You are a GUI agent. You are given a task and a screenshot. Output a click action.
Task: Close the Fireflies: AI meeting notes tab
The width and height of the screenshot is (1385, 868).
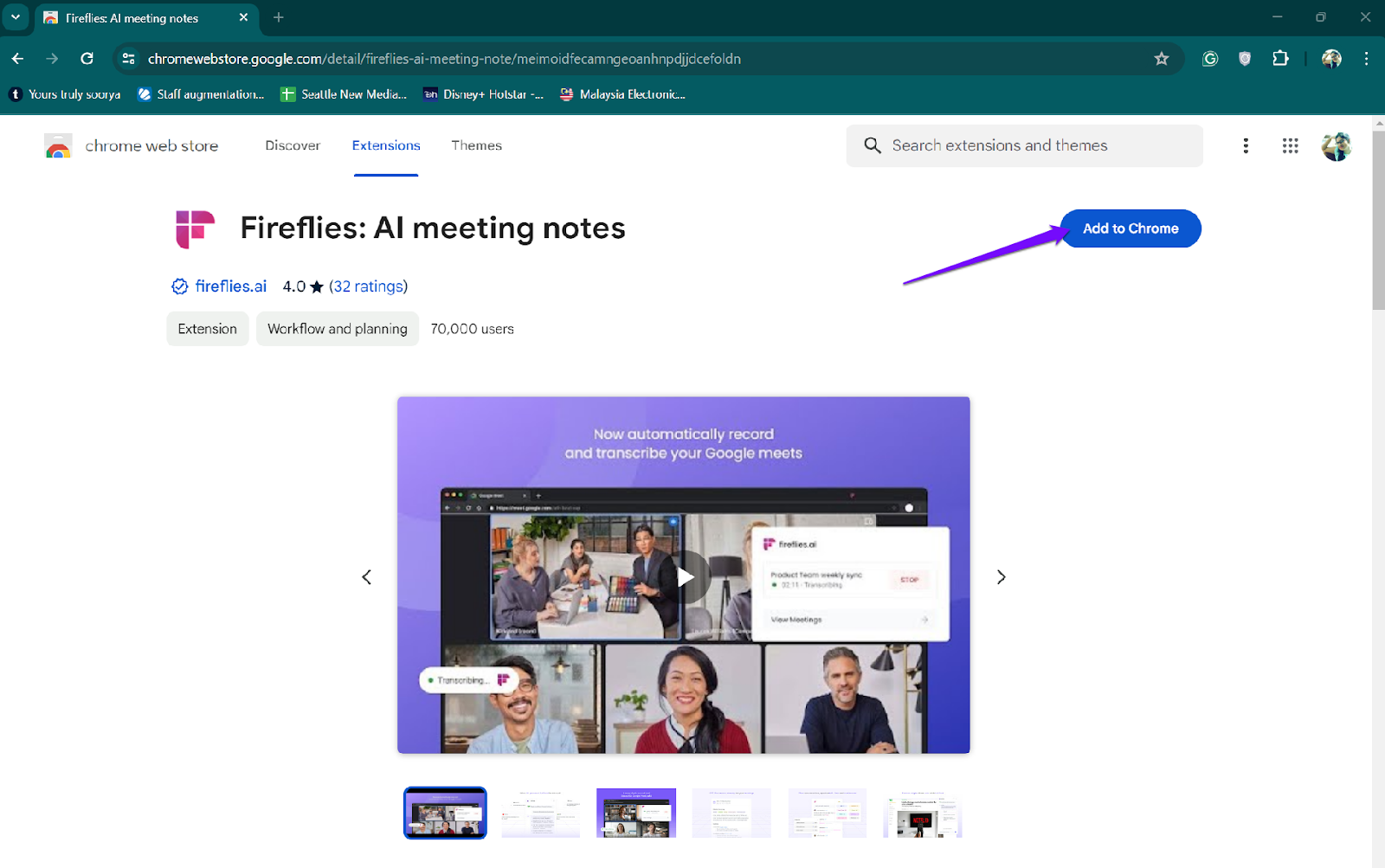click(x=243, y=17)
